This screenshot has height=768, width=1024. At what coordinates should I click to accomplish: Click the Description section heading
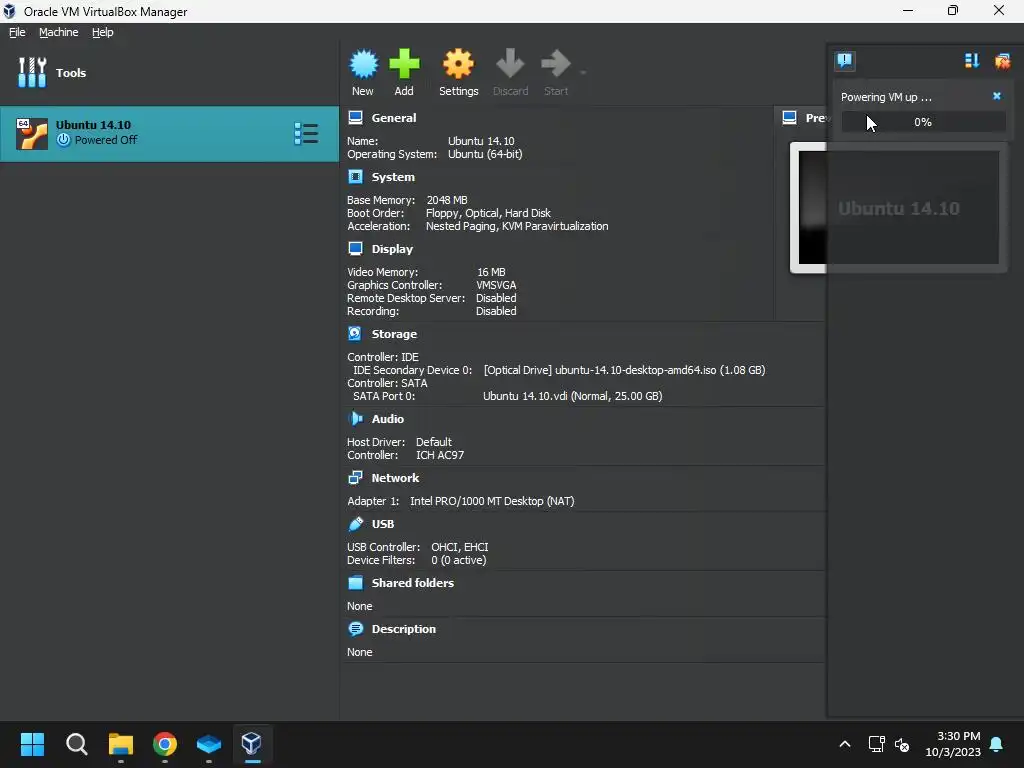click(404, 629)
